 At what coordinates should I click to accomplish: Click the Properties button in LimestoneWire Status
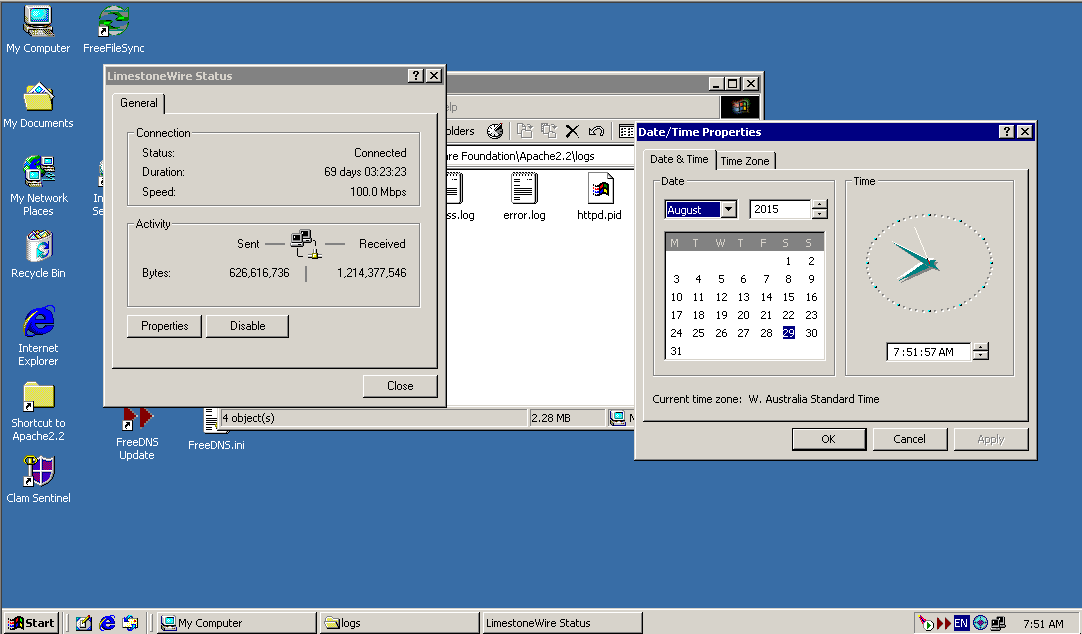164,326
